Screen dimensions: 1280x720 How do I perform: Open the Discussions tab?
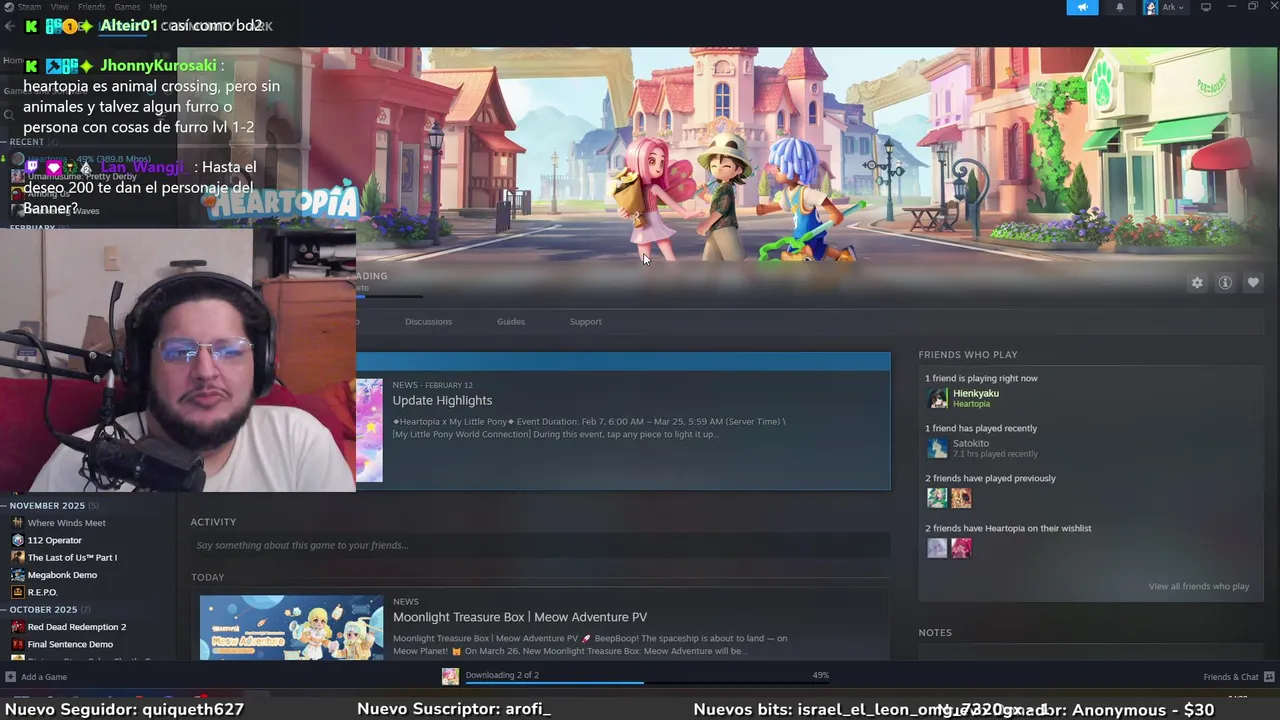(x=428, y=321)
